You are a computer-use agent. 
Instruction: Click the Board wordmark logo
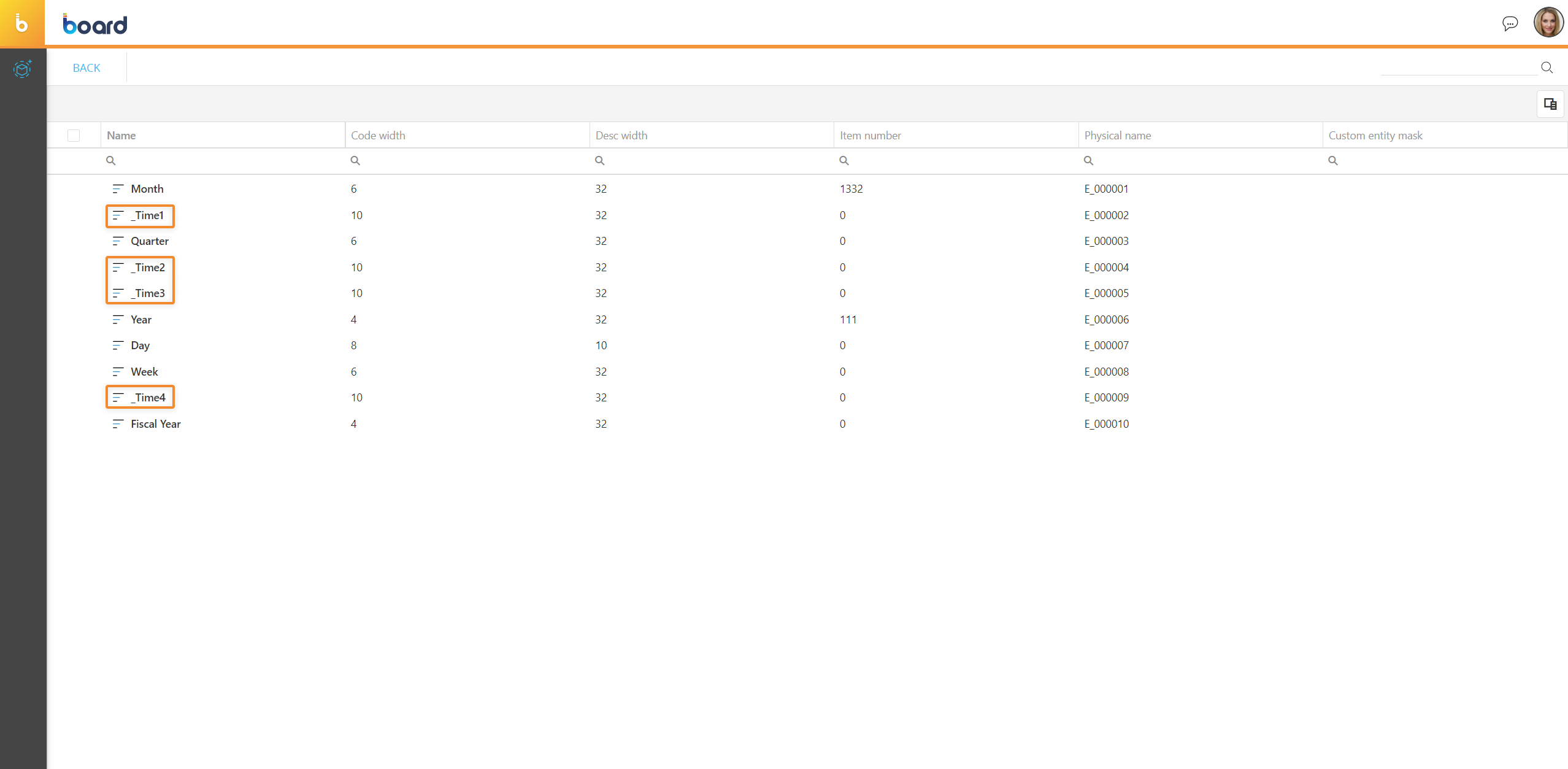click(95, 25)
